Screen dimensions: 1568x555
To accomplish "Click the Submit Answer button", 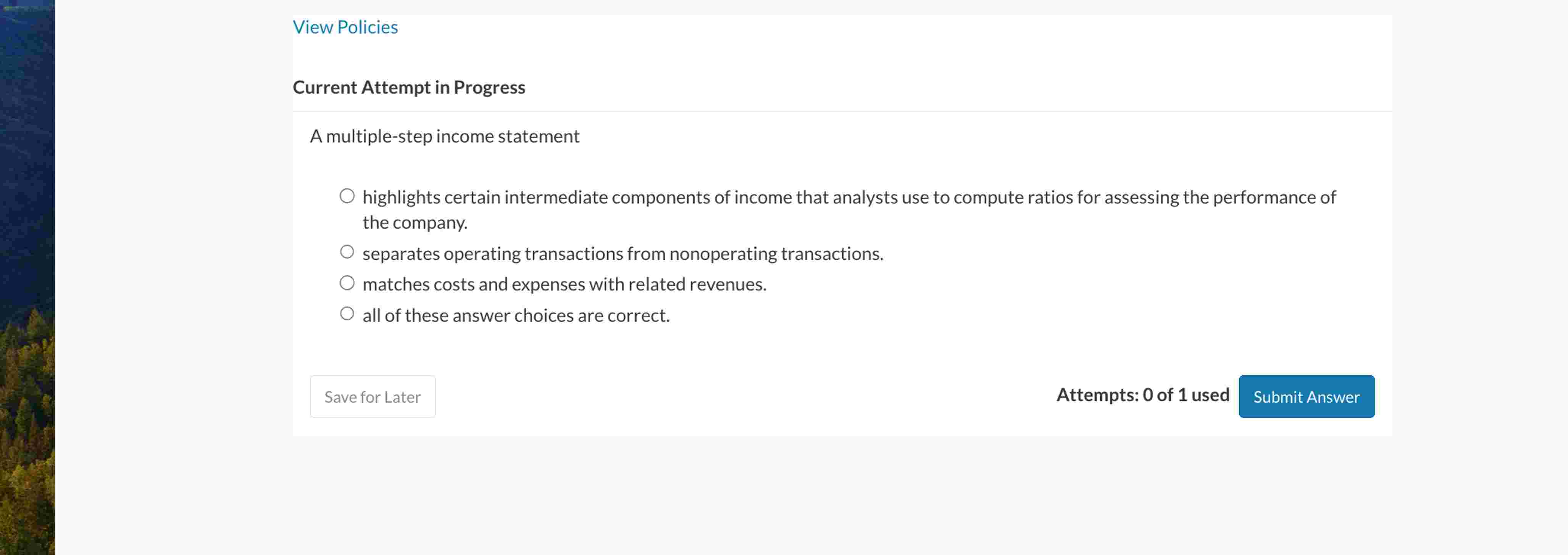I will tap(1306, 396).
